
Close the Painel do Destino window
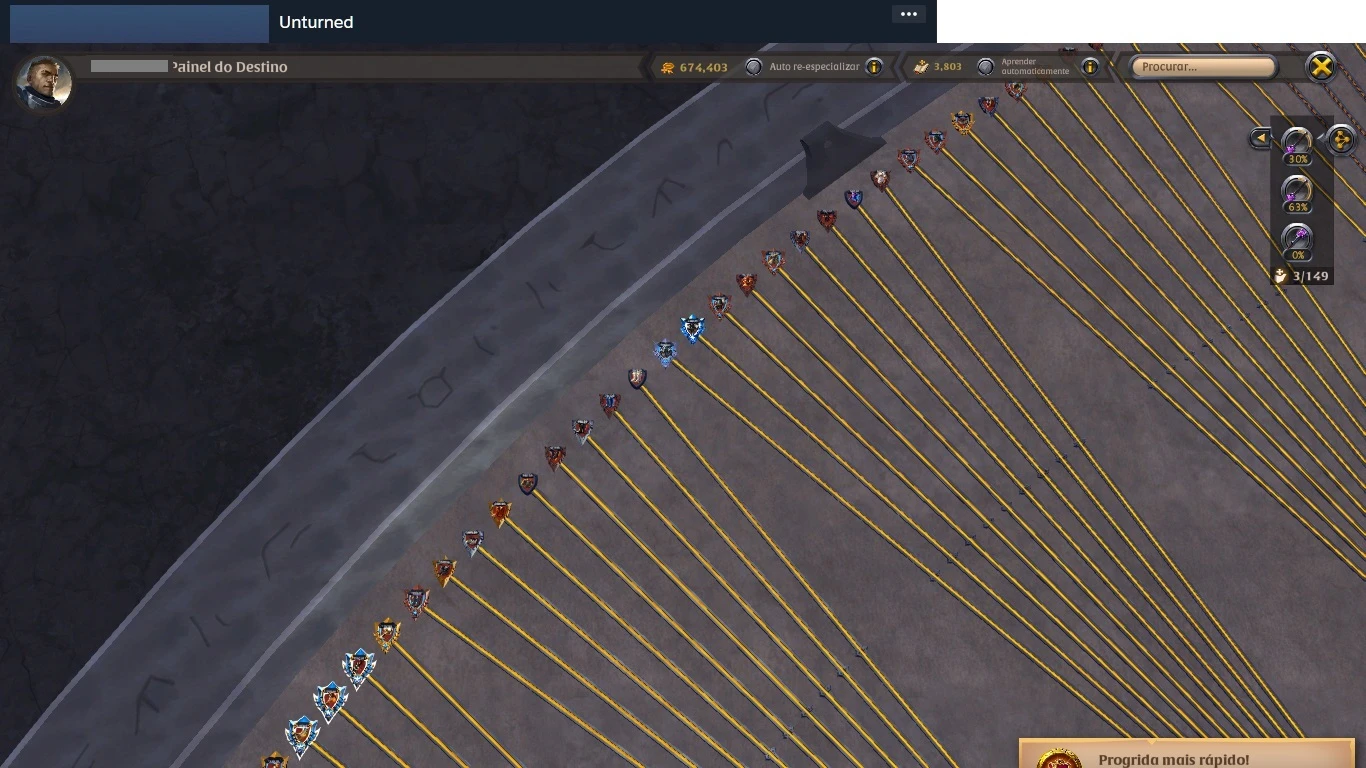(x=1321, y=67)
